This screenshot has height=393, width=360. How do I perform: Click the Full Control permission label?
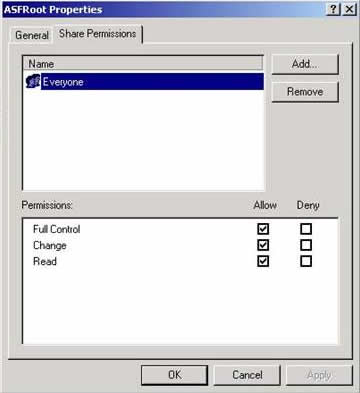(57, 229)
